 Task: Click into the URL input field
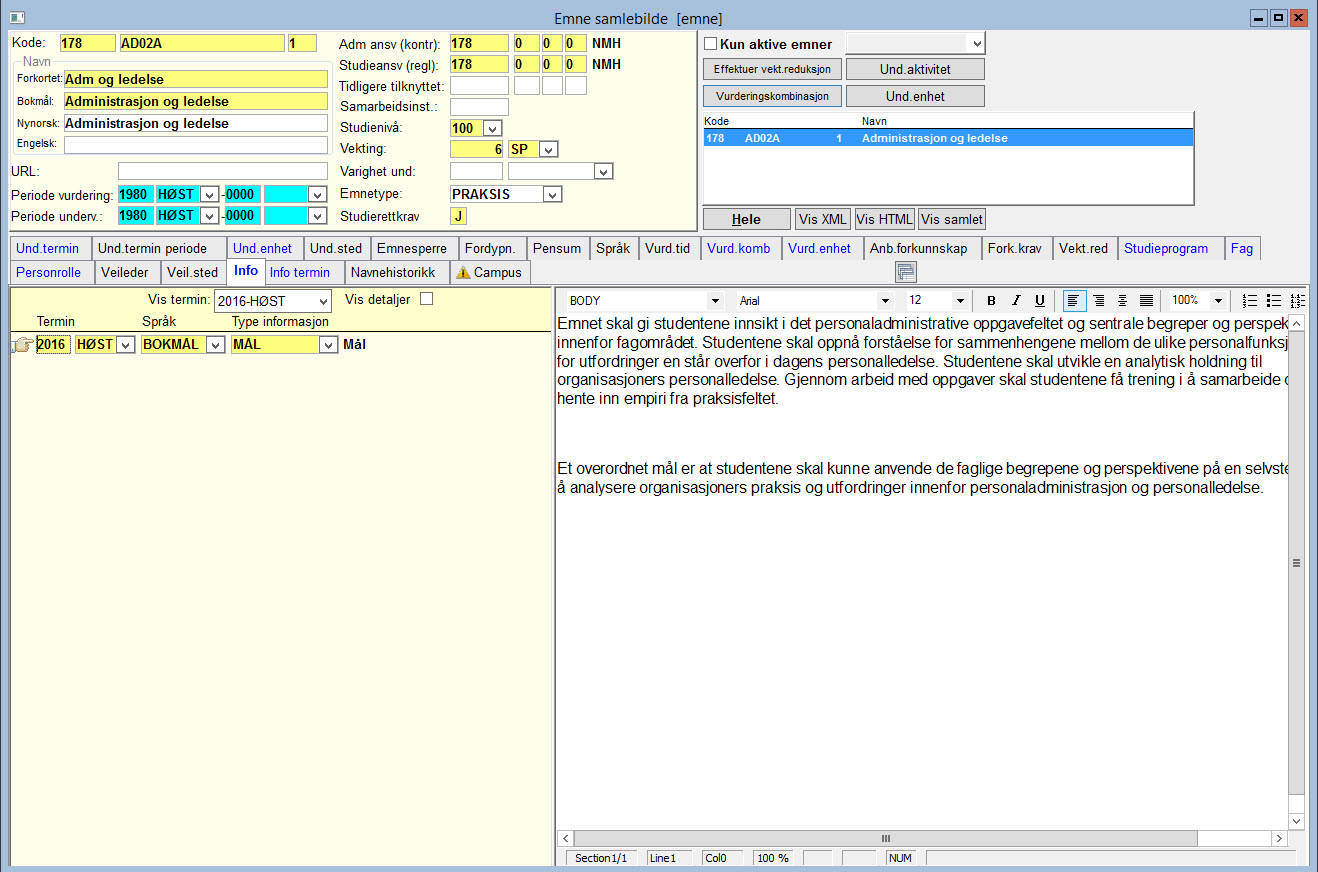(x=222, y=171)
